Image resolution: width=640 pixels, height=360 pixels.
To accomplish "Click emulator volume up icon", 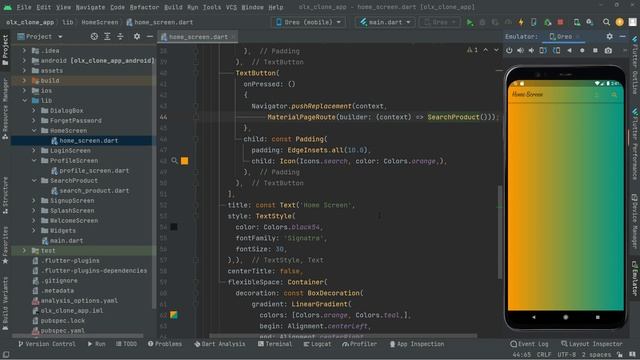I will pyautogui.click(x=520, y=51).
